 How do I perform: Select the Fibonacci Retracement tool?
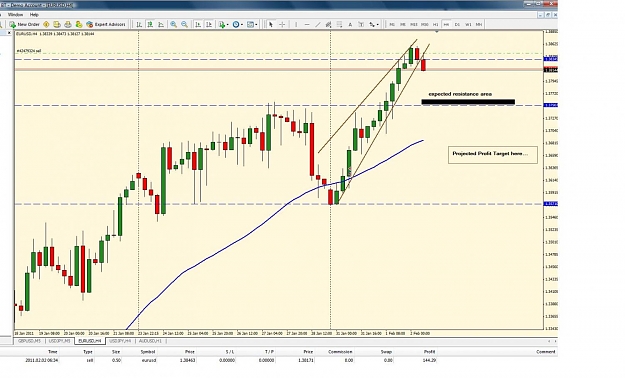[339, 24]
